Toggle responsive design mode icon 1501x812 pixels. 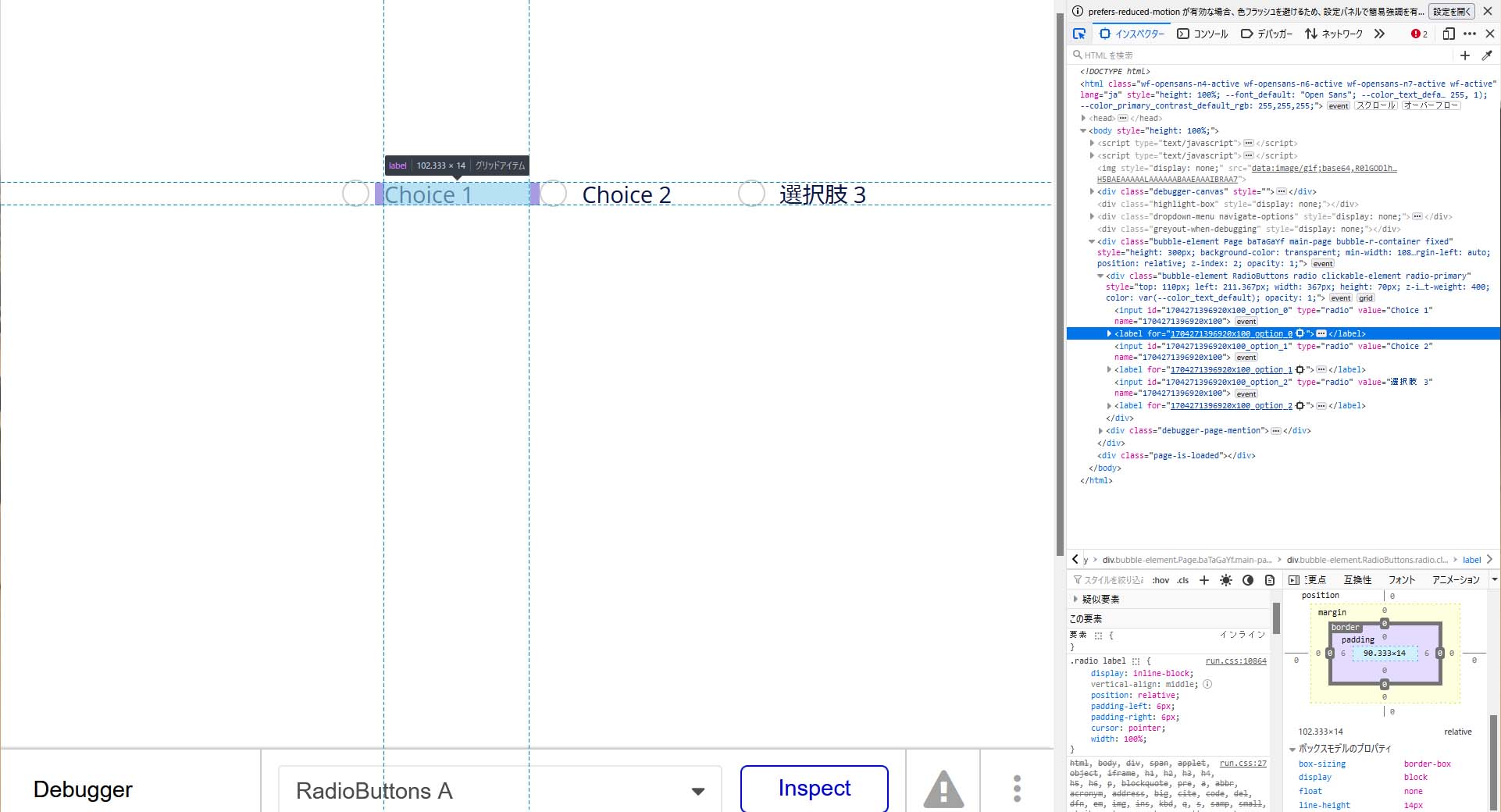[x=1449, y=34]
